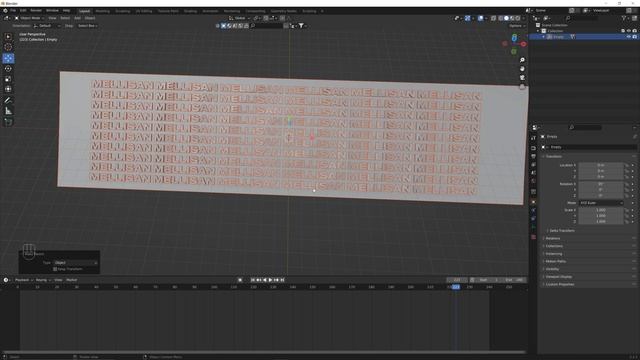Click blue Z axis on navigation gizmo
The width and height of the screenshot is (640, 360).
click(514, 38)
